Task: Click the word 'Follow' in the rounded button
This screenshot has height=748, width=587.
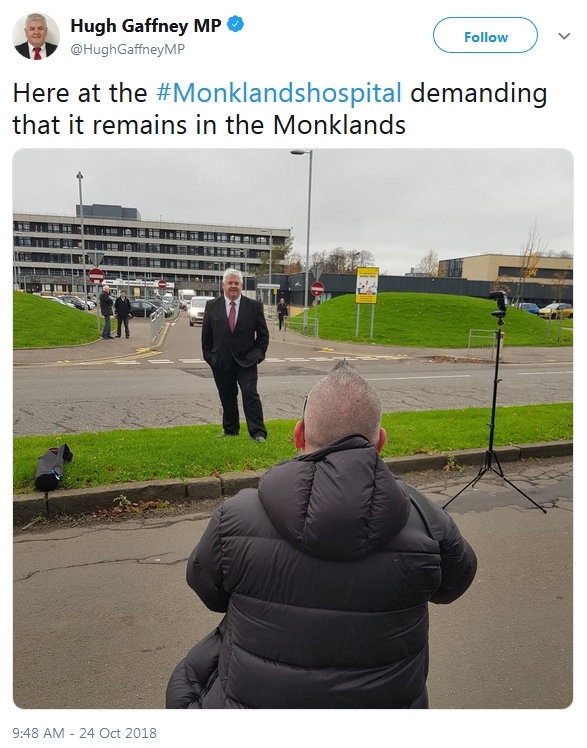Action: (486, 37)
